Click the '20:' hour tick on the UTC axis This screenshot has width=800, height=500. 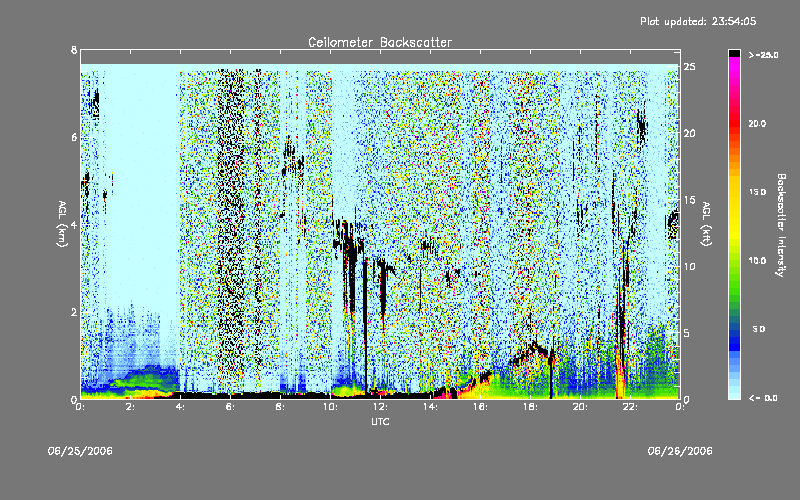pyautogui.click(x=580, y=407)
